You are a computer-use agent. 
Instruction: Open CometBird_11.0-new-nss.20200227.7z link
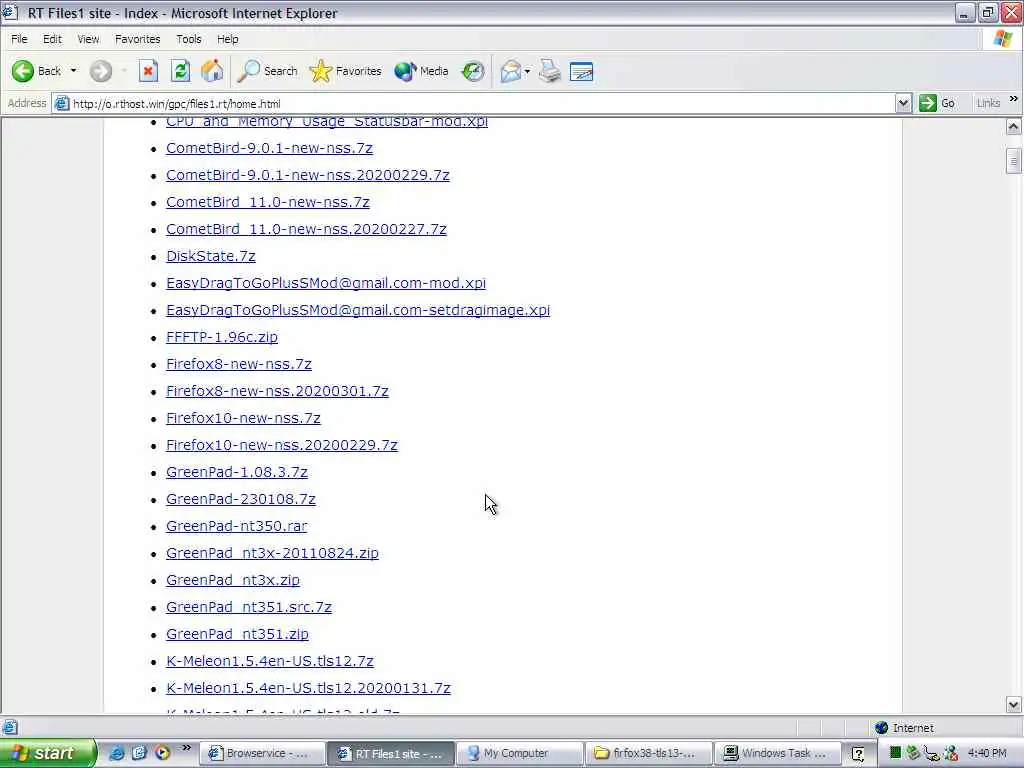point(306,229)
